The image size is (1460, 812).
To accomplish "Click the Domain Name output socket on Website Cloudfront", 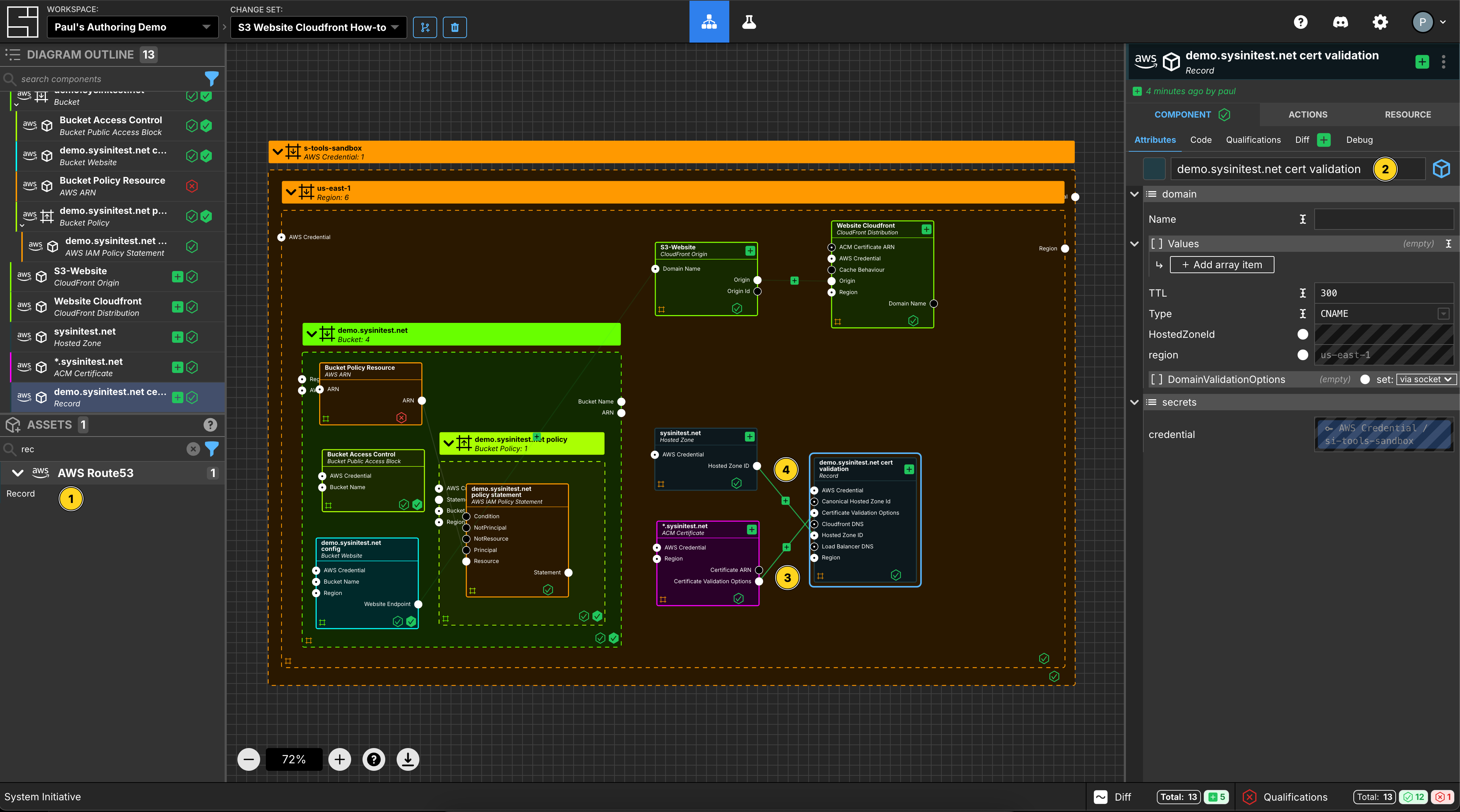I will (x=934, y=304).
